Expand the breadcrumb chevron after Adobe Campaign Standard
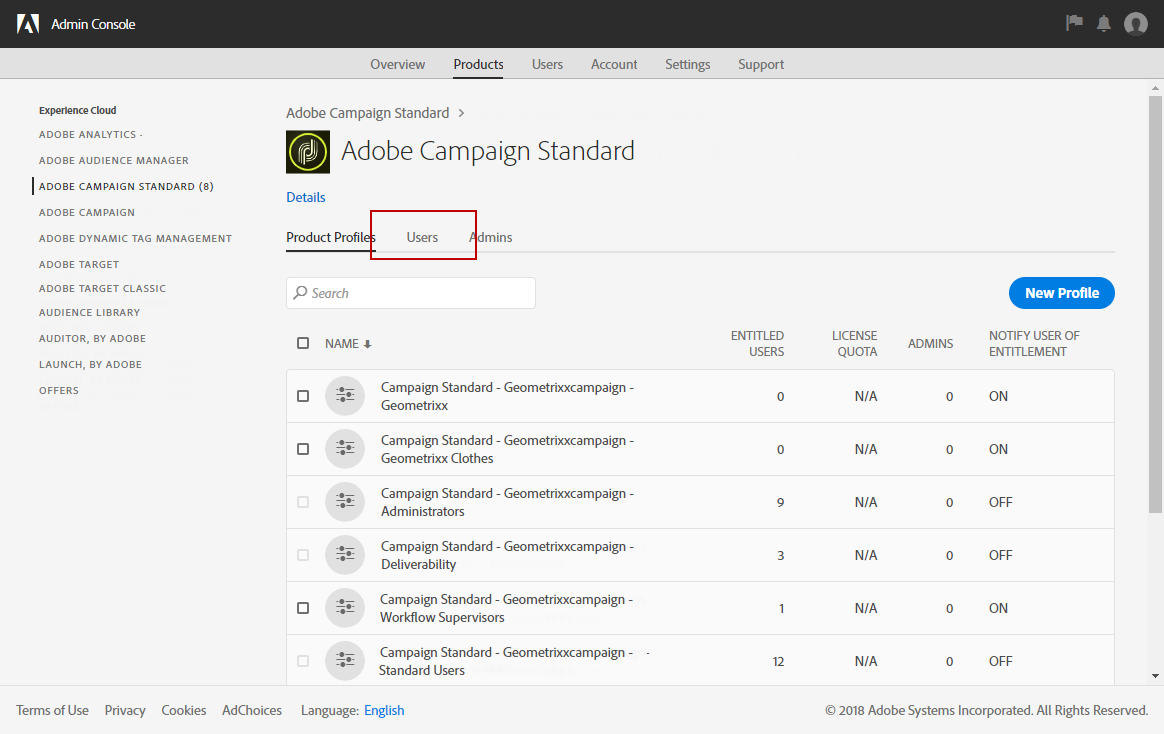 [461, 113]
